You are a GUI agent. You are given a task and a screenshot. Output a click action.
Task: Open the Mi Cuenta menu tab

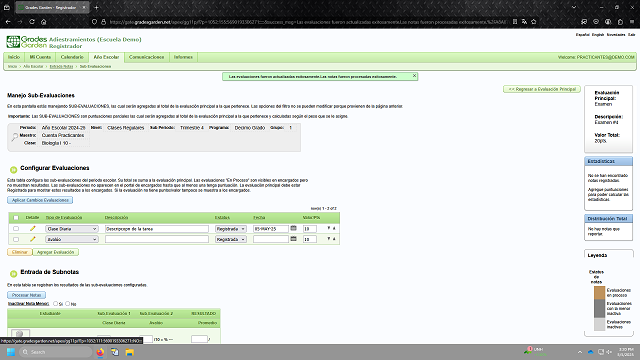pyautogui.click(x=40, y=57)
